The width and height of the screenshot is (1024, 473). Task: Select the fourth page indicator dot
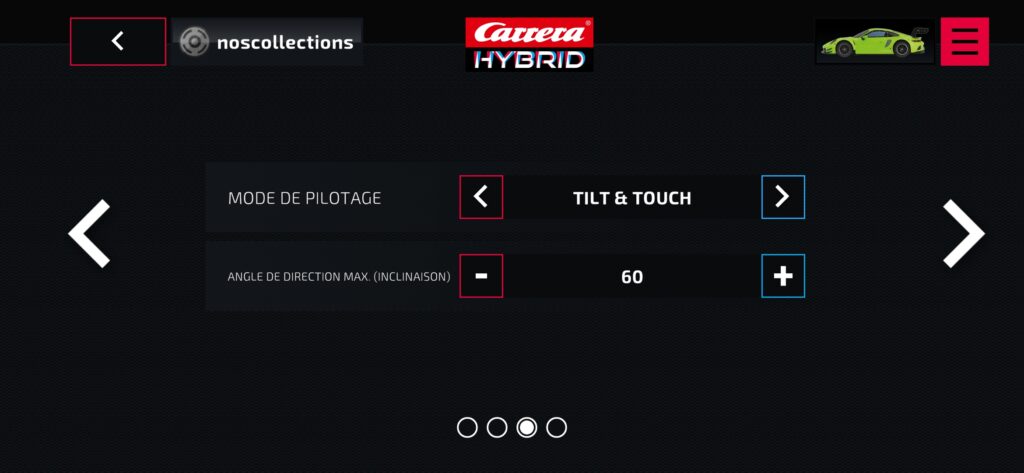[557, 428]
